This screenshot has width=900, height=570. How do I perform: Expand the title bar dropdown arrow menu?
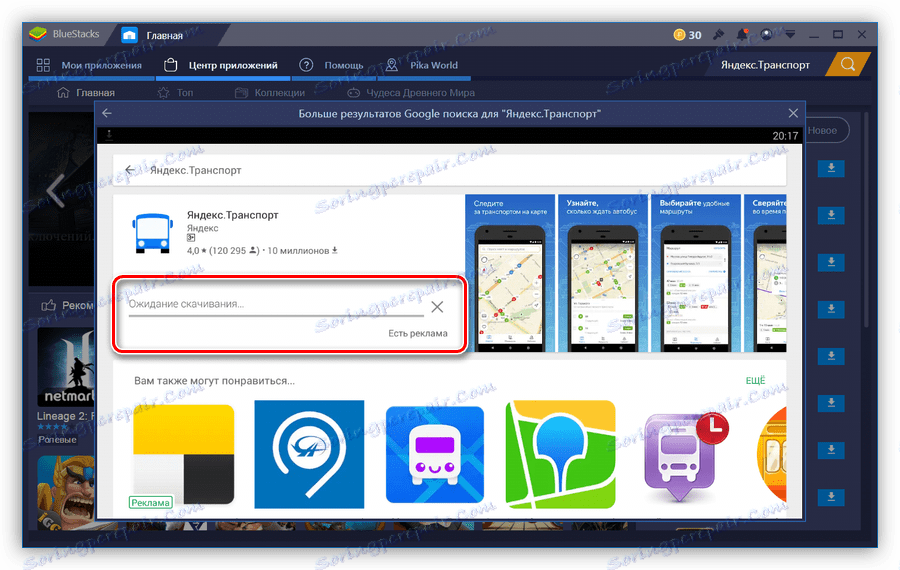(790, 34)
